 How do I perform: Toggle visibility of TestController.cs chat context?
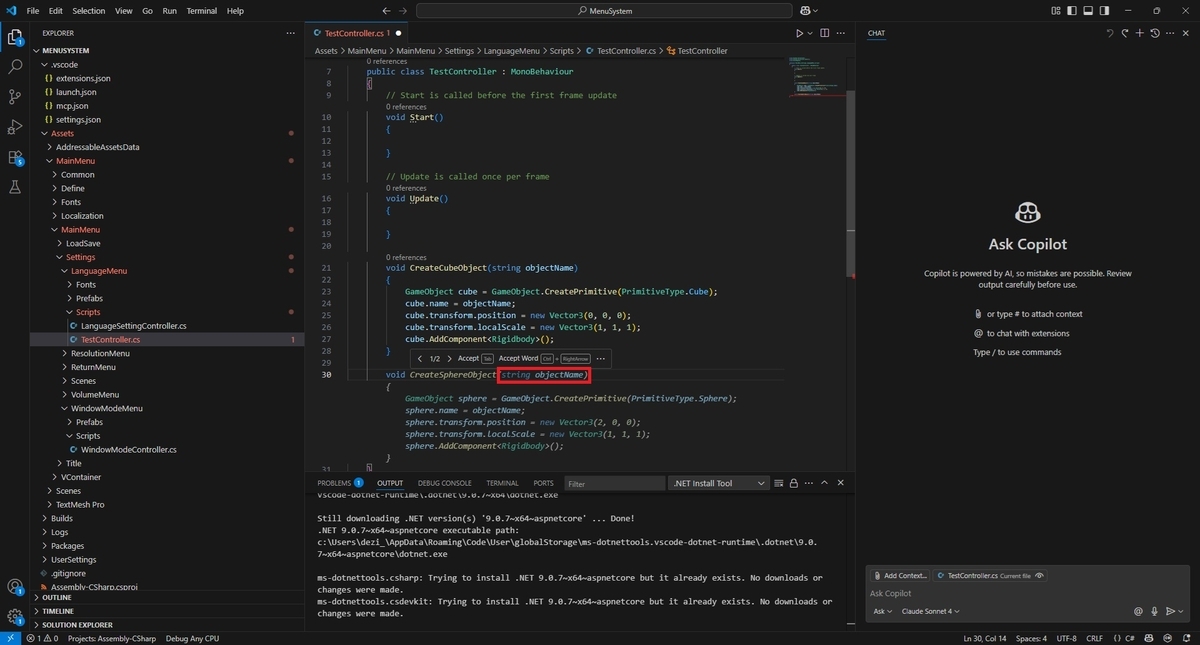point(1040,576)
